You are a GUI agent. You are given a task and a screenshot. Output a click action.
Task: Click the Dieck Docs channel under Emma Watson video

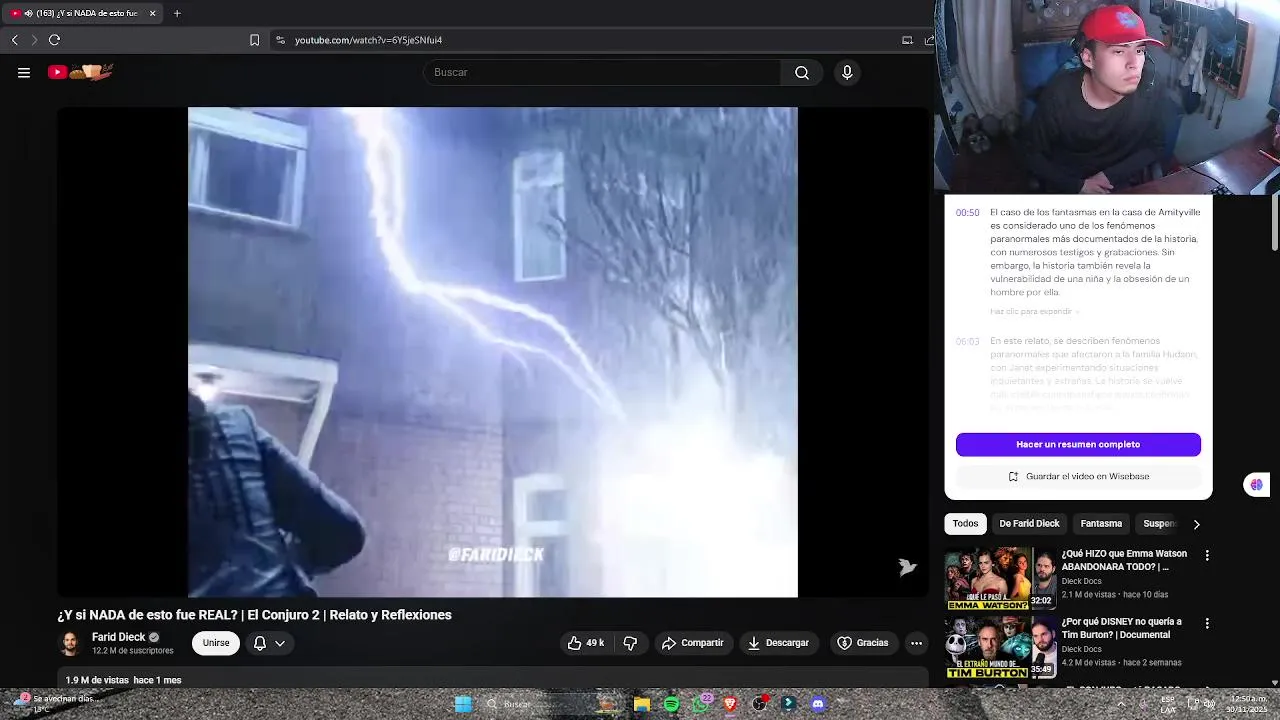pyautogui.click(x=1081, y=581)
